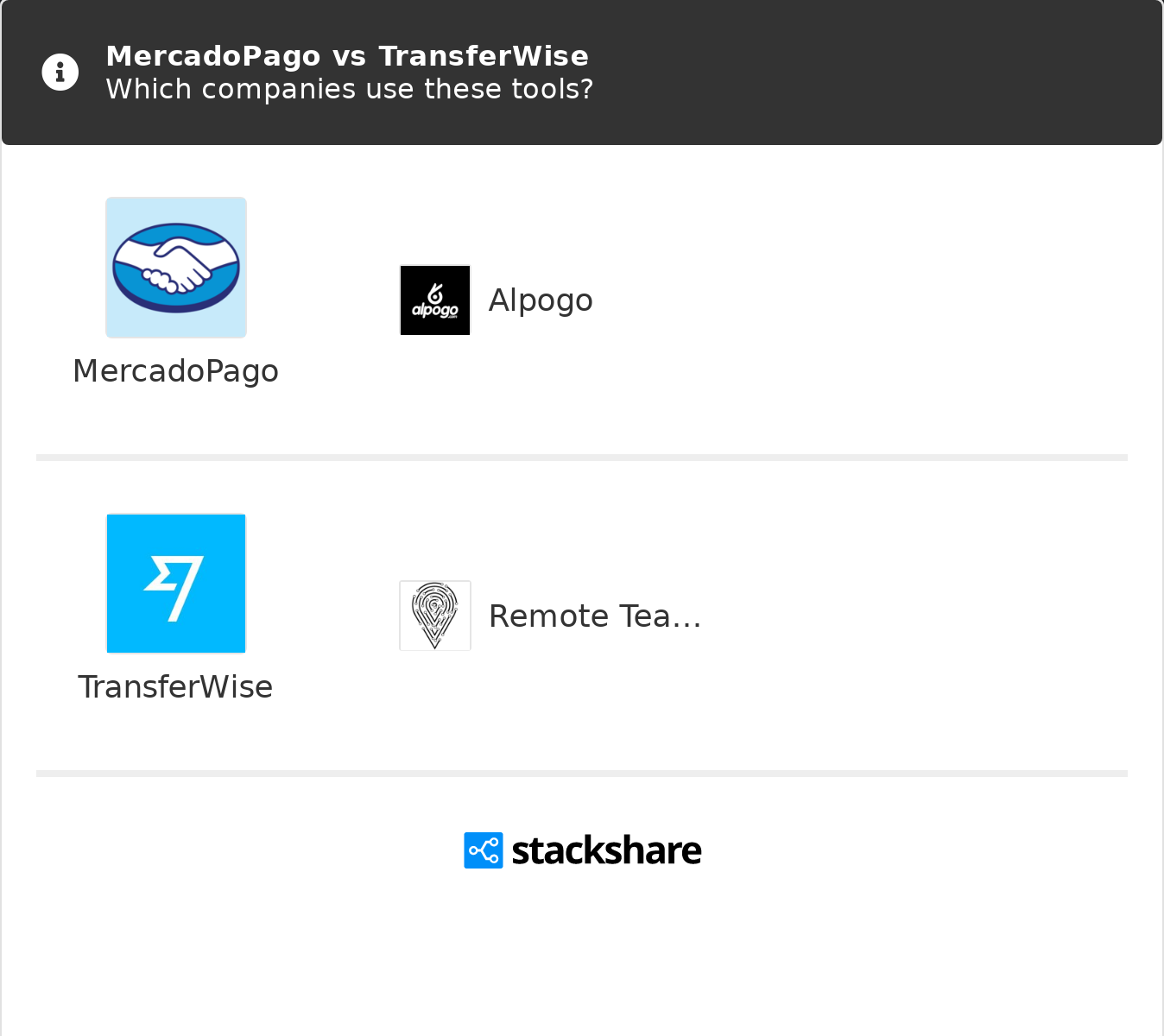Click the stackshare wordmark text
This screenshot has height=1036, width=1164.
click(606, 850)
